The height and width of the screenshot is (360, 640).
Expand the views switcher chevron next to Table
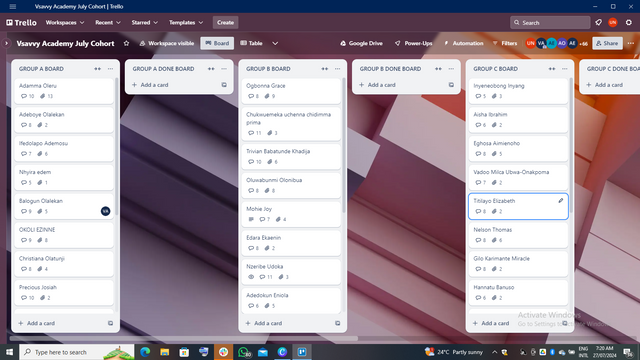pos(275,43)
